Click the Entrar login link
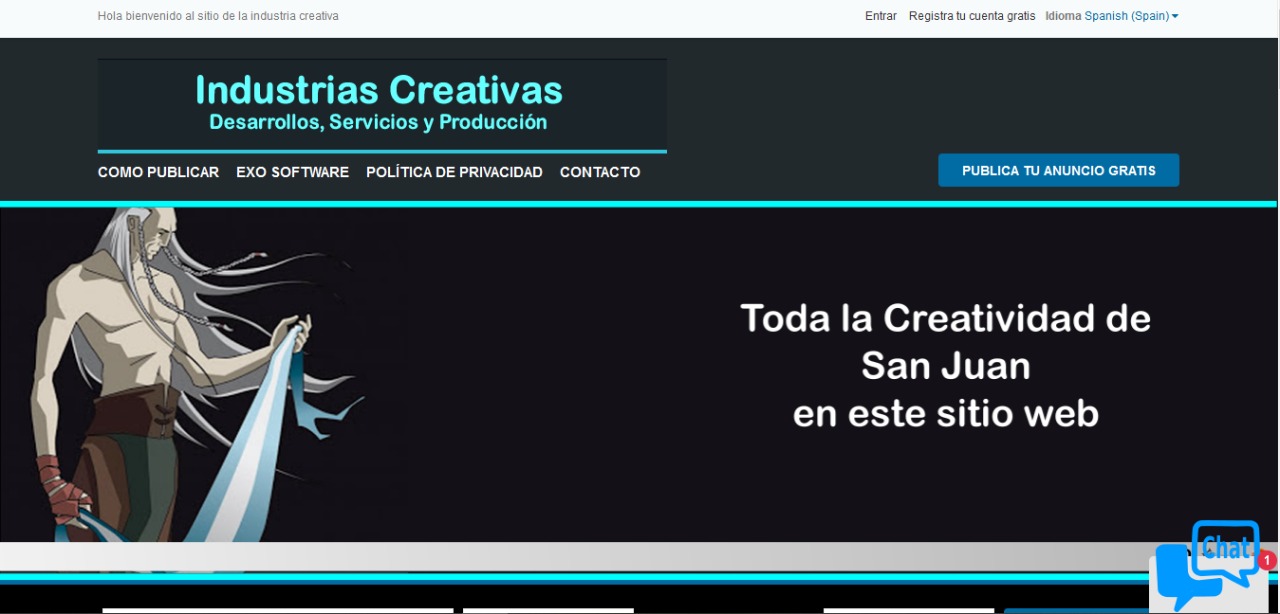The width and height of the screenshot is (1280, 614). point(880,16)
